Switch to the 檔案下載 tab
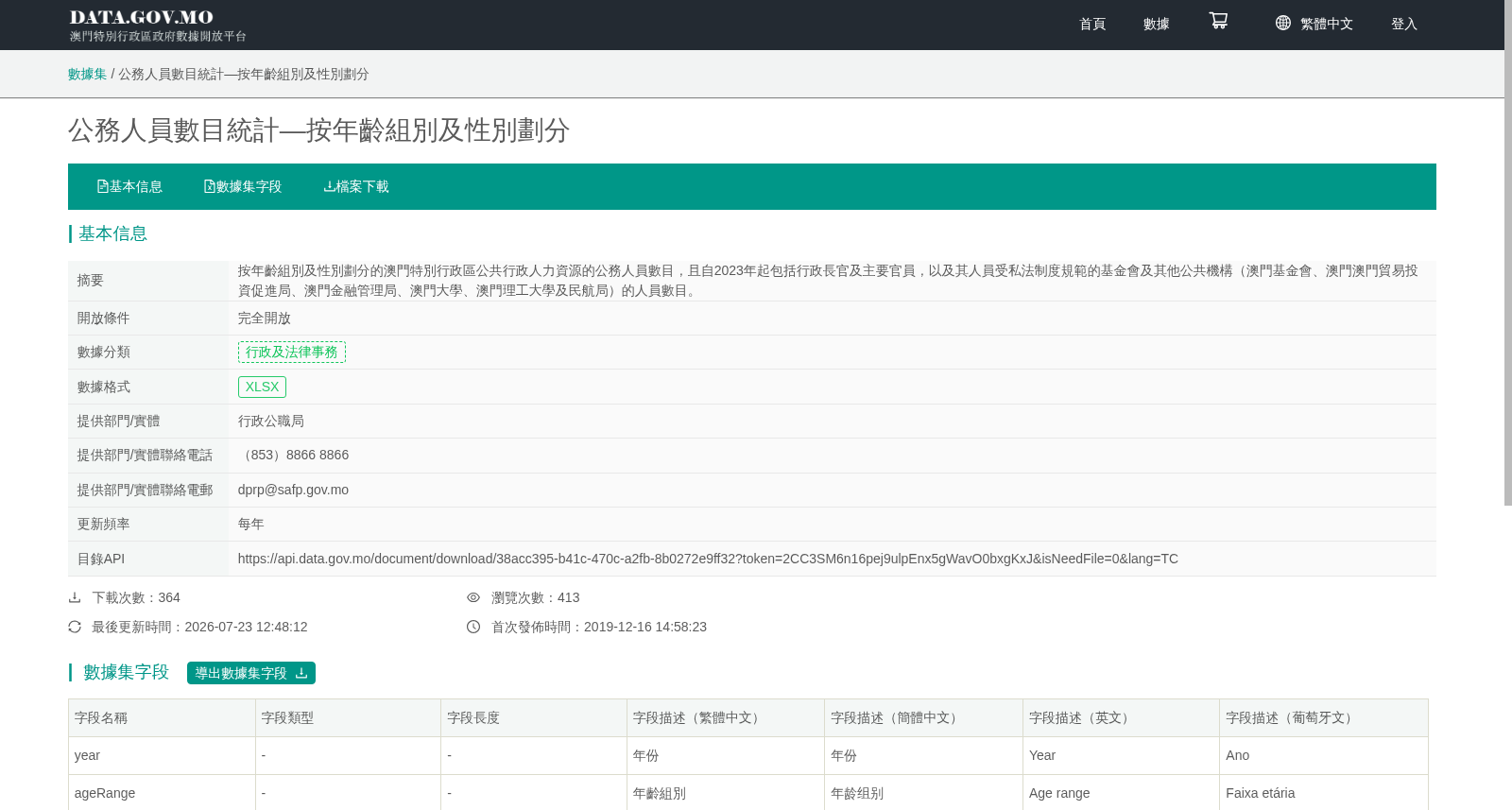This screenshot has height=810, width=1512. tap(356, 186)
